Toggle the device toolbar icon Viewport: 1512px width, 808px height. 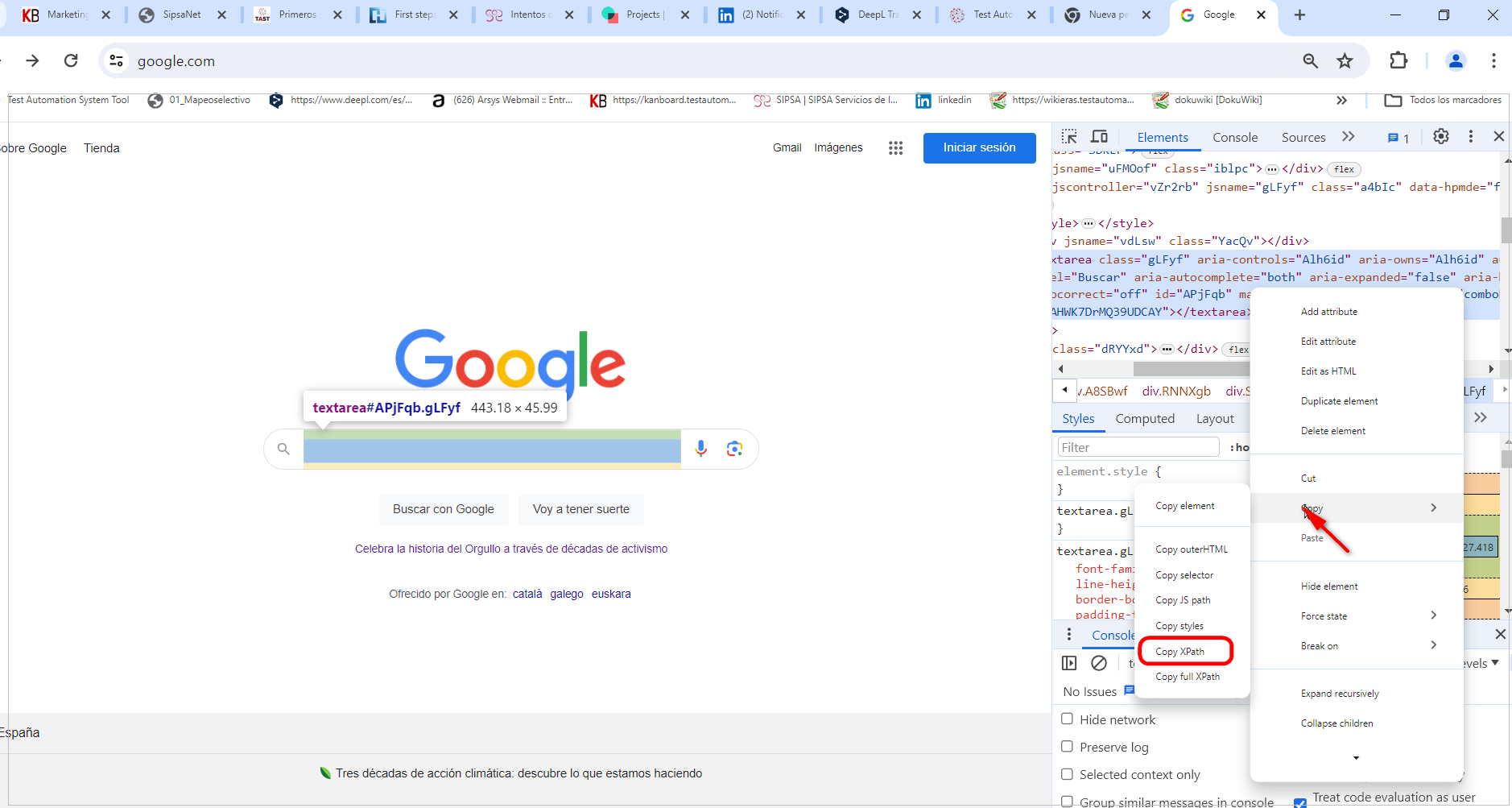(x=1099, y=137)
